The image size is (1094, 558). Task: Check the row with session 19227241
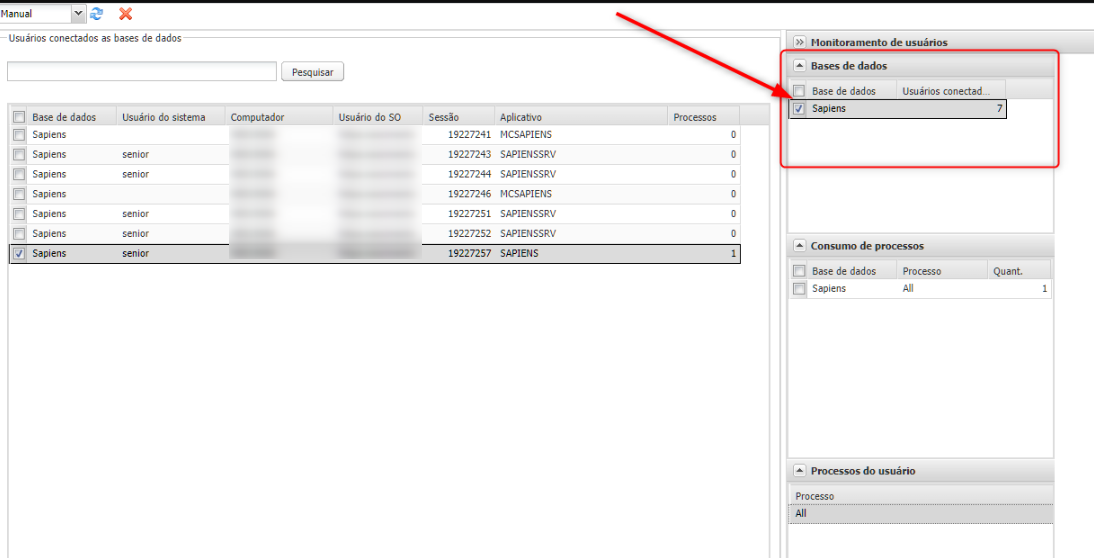point(19,135)
